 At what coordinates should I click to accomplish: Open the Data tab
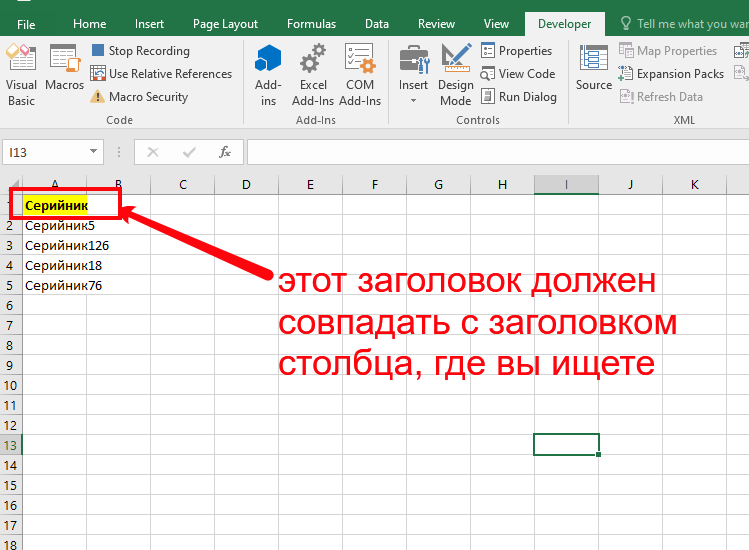coord(376,24)
